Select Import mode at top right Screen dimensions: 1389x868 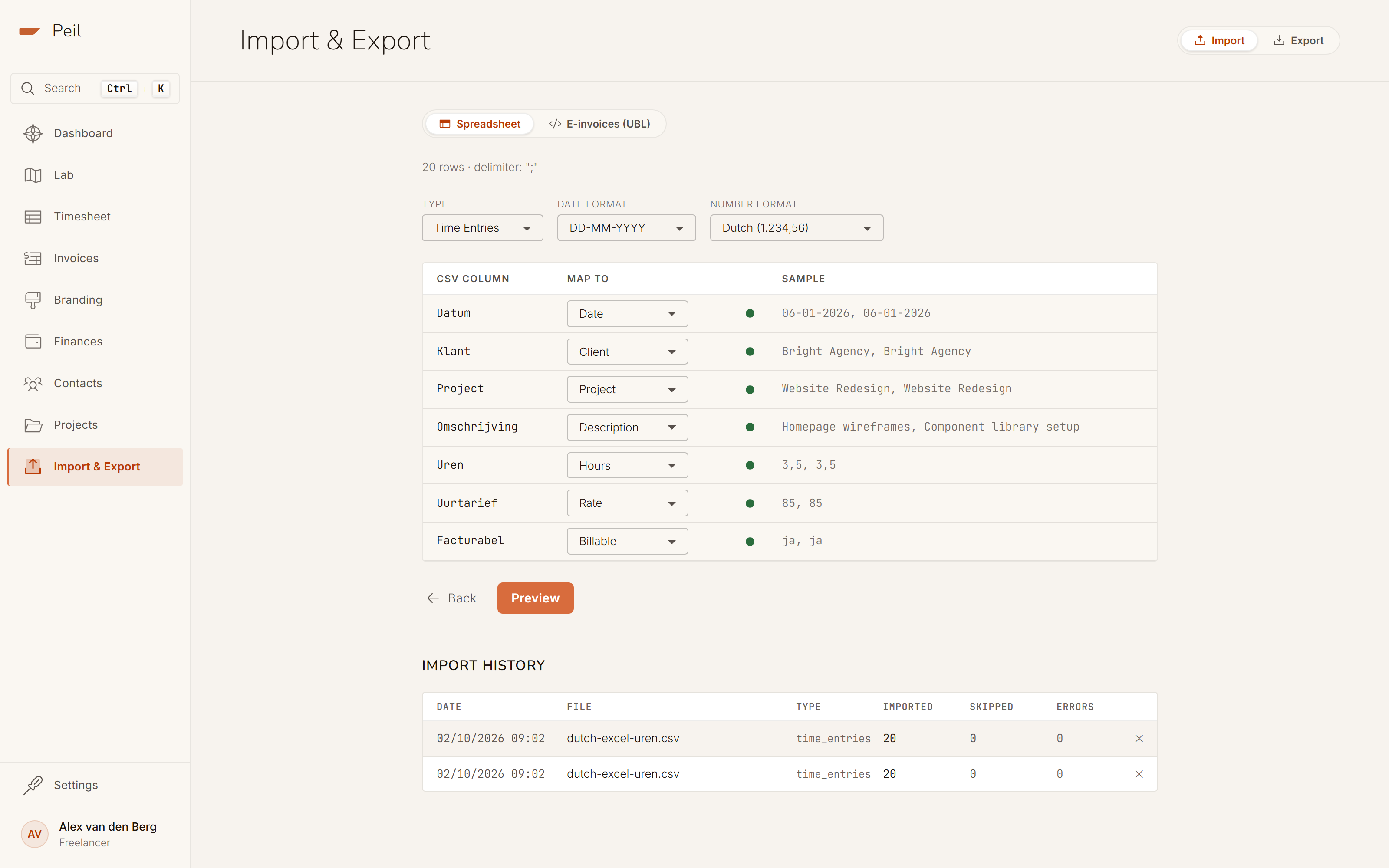tap(1219, 41)
